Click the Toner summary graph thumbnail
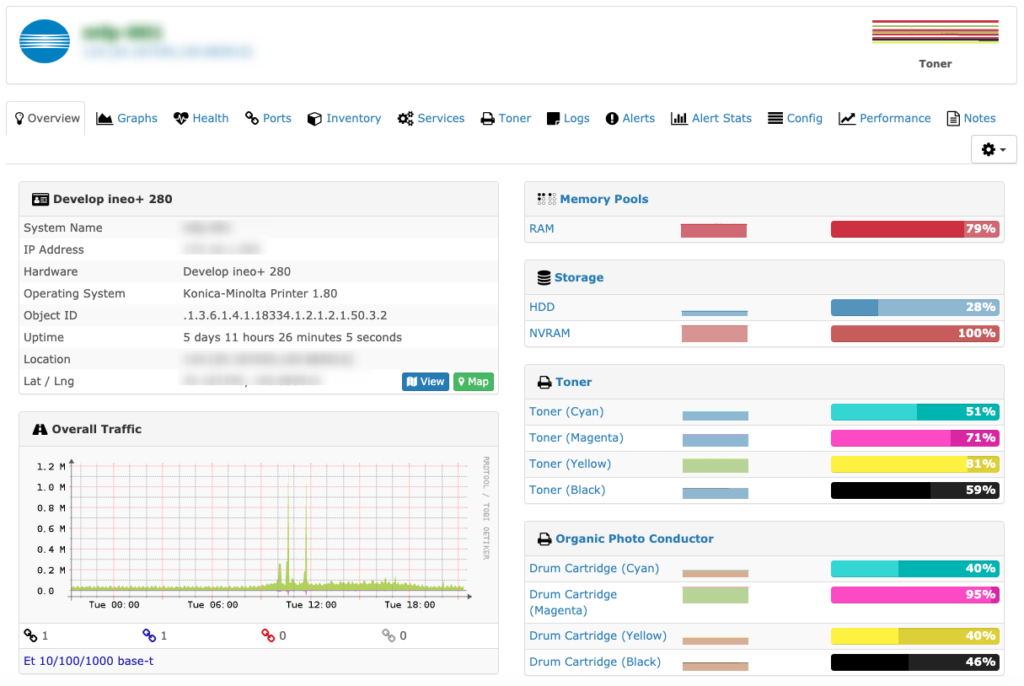Screen dimensions: 1024x686 click(x=935, y=32)
